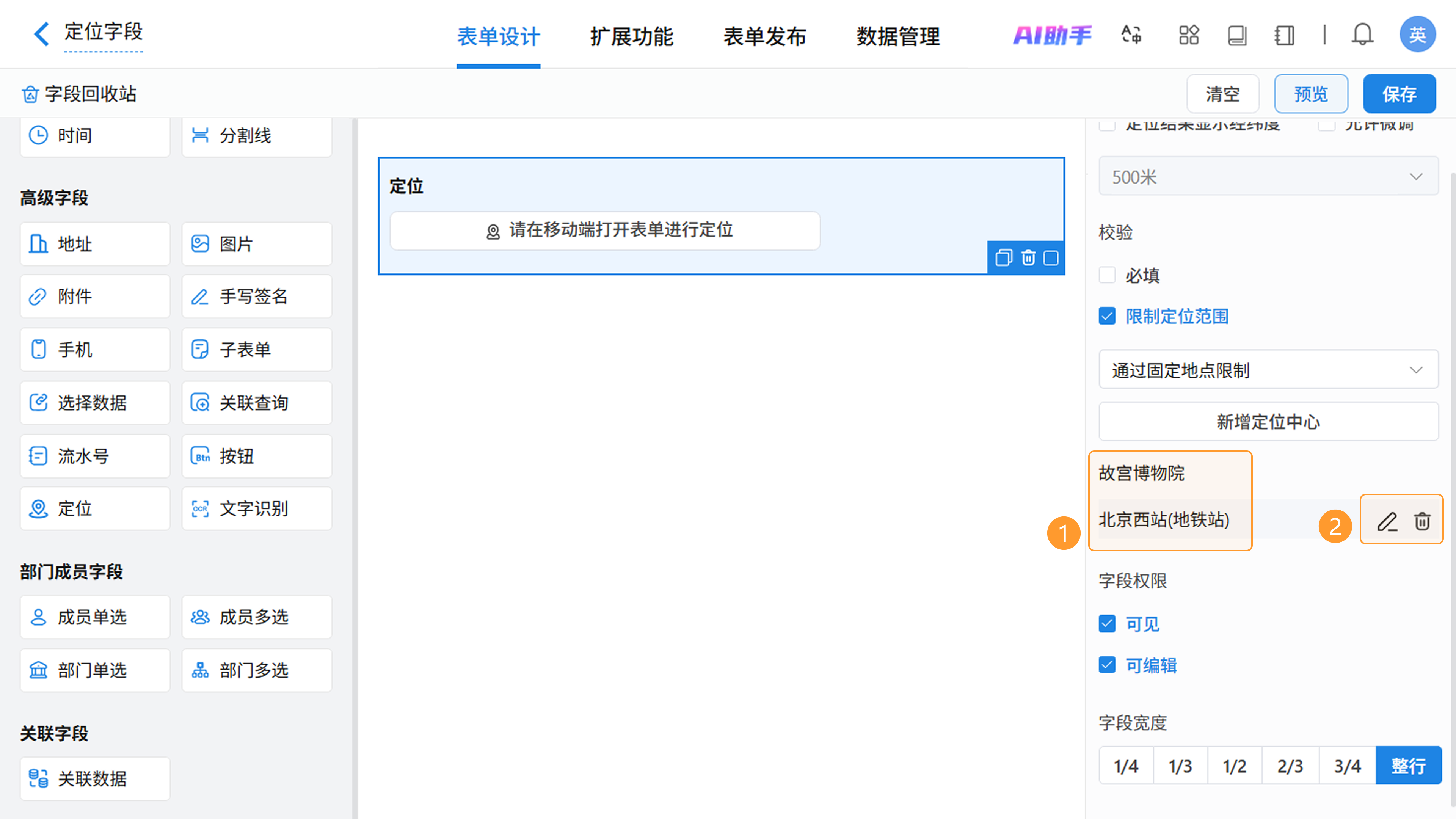This screenshot has height=819, width=1456.
Task: Click the apps grid icon in header
Action: (x=1189, y=35)
